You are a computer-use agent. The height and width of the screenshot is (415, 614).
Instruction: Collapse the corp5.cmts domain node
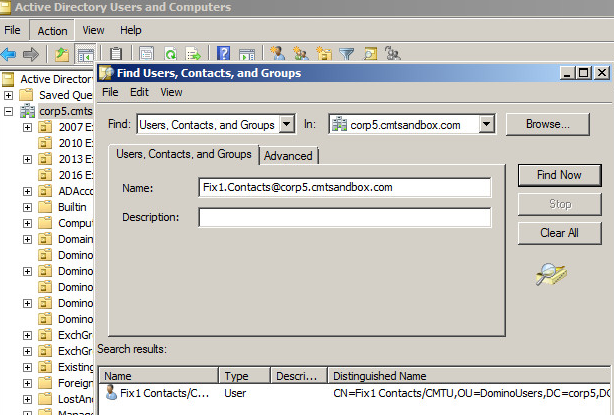click(9, 112)
